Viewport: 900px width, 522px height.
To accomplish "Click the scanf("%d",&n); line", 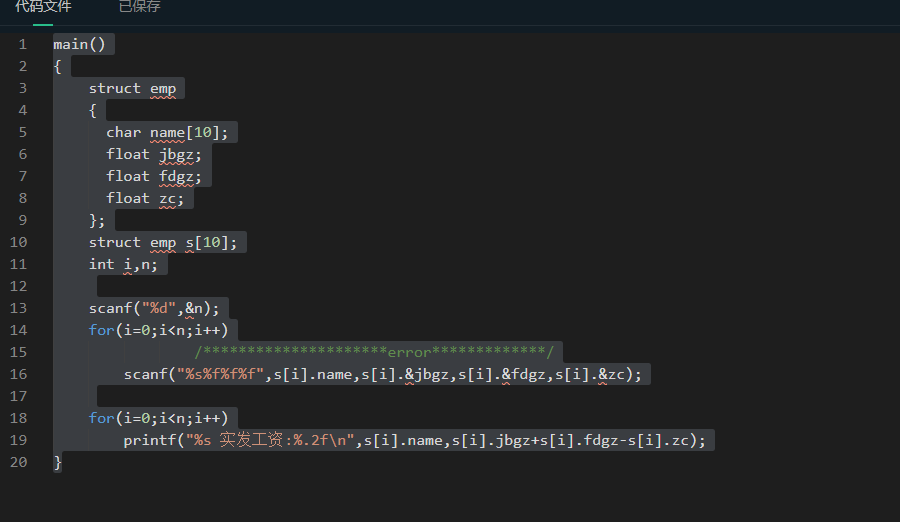I will pos(154,308).
